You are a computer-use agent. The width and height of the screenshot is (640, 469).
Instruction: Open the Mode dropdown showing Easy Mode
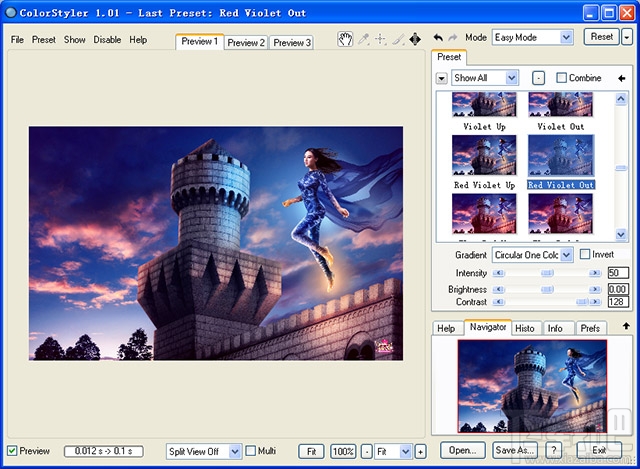pos(532,38)
